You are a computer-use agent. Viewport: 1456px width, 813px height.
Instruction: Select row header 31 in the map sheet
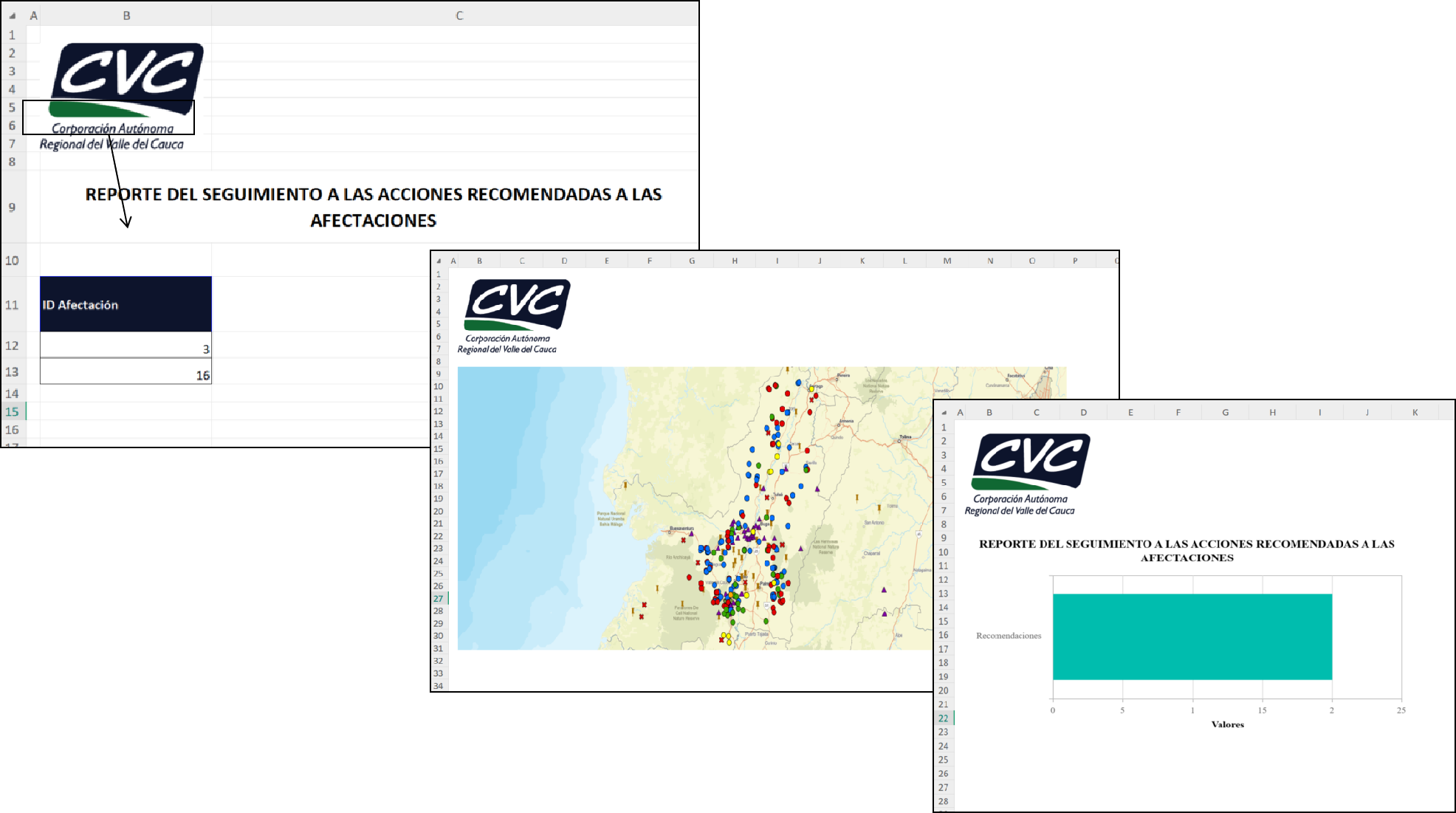(439, 648)
